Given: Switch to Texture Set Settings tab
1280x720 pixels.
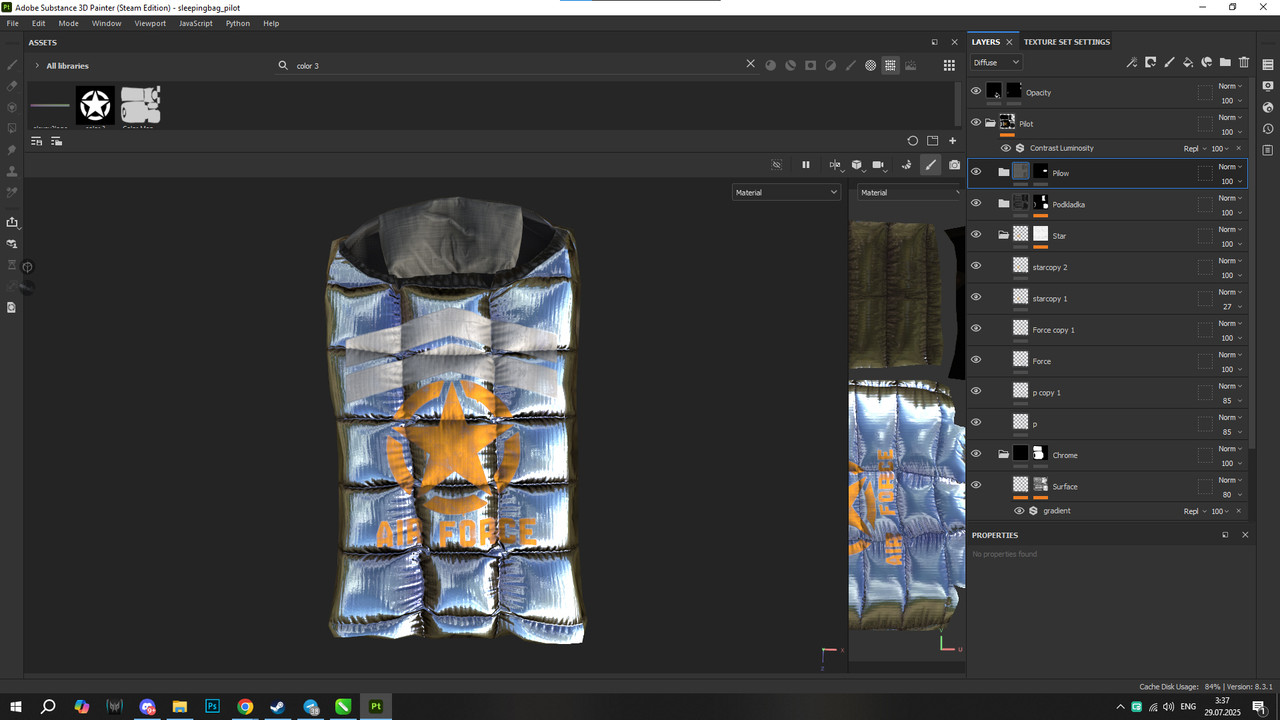Looking at the screenshot, I should pos(1066,42).
